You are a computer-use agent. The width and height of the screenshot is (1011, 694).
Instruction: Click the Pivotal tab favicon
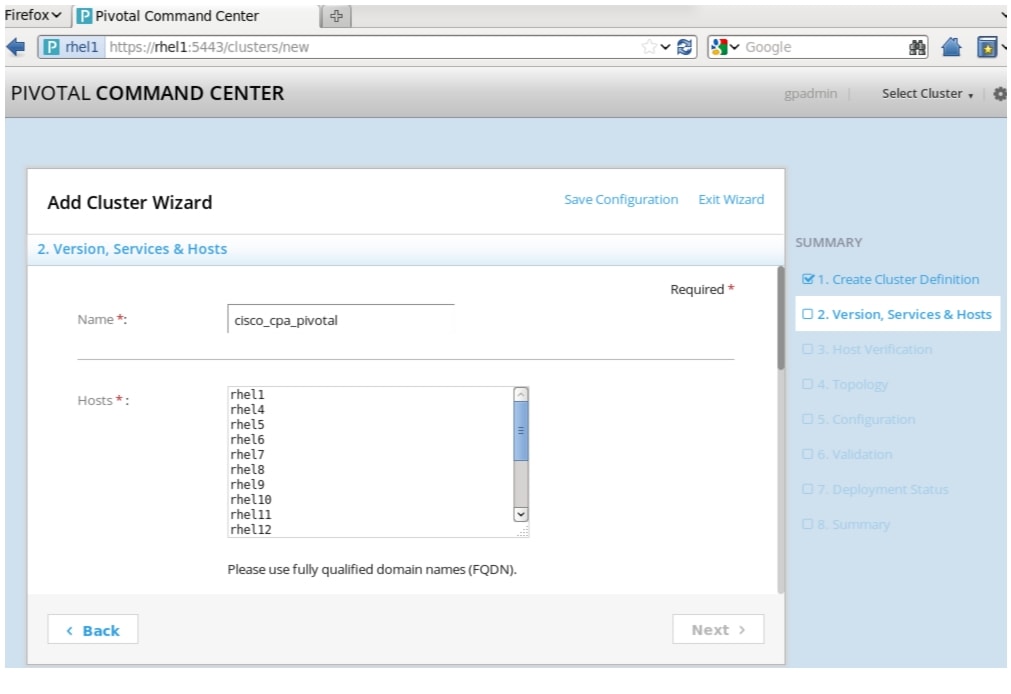pos(84,16)
